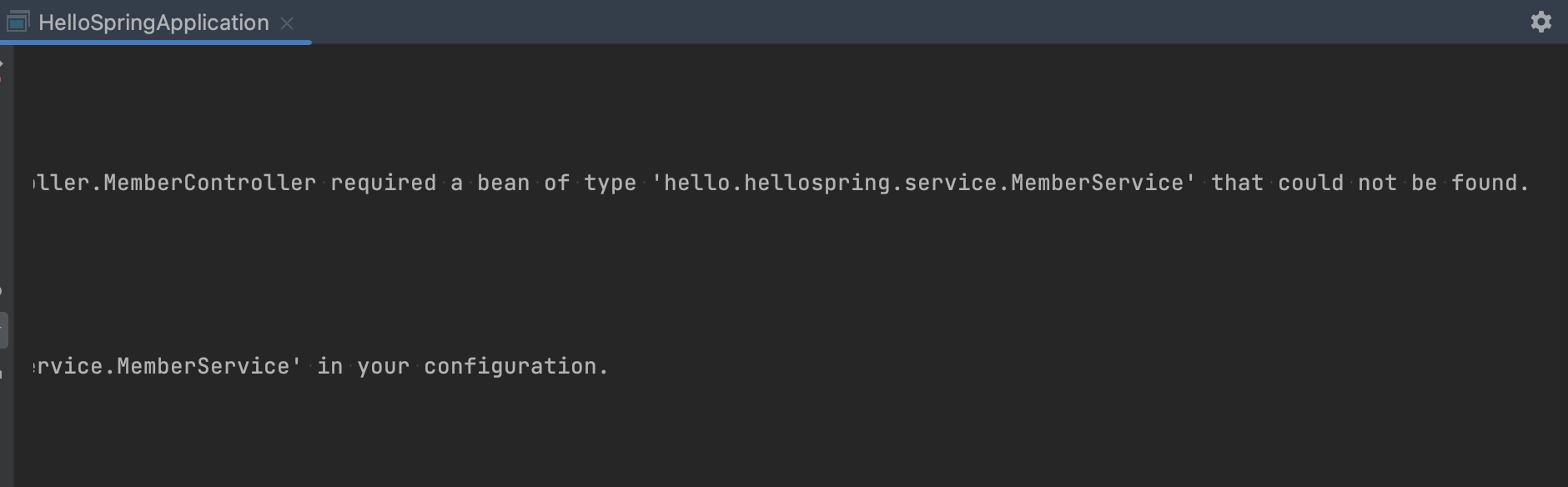The width and height of the screenshot is (1568, 487).
Task: Click the word 'be' before 'found.'
Action: click(x=1424, y=183)
